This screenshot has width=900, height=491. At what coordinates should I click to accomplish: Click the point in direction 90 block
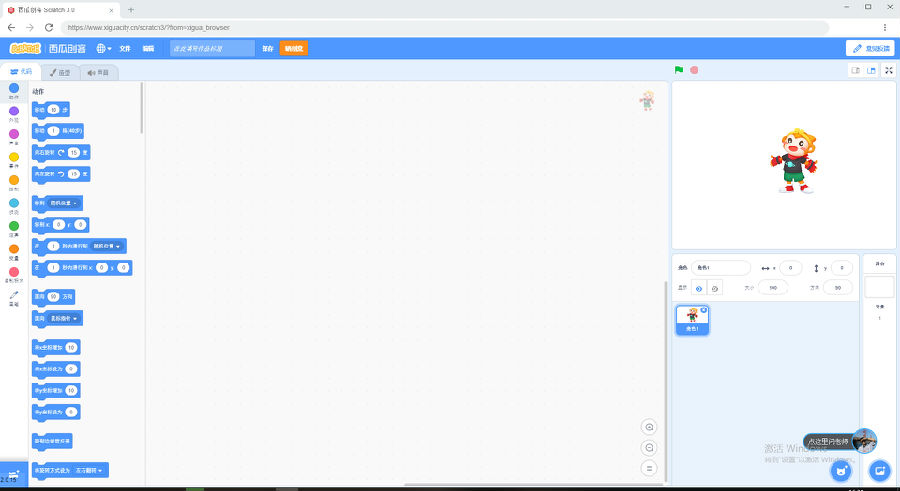tap(53, 297)
